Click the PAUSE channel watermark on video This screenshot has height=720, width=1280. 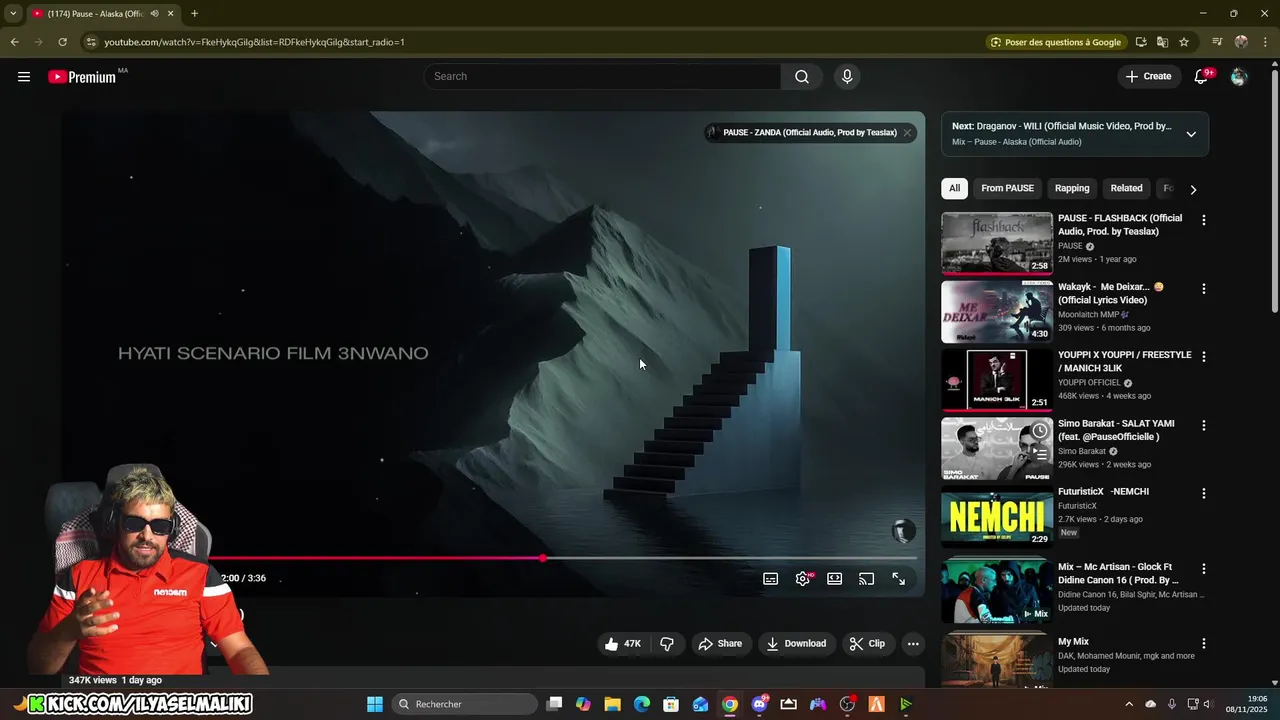click(x=903, y=532)
